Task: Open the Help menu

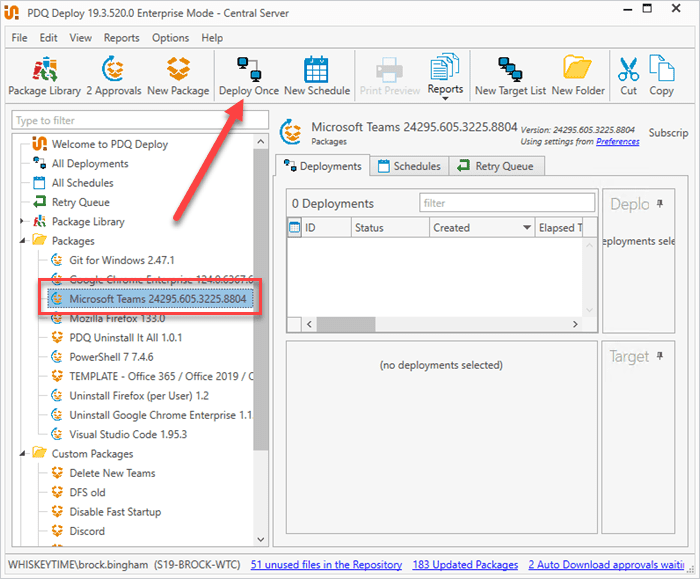Action: 212,38
